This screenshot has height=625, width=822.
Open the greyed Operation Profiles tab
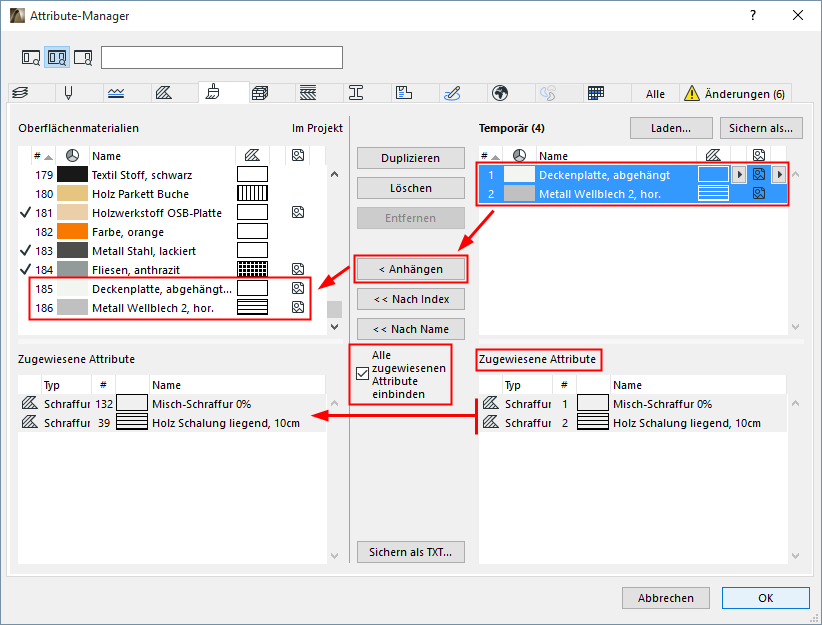click(x=548, y=93)
